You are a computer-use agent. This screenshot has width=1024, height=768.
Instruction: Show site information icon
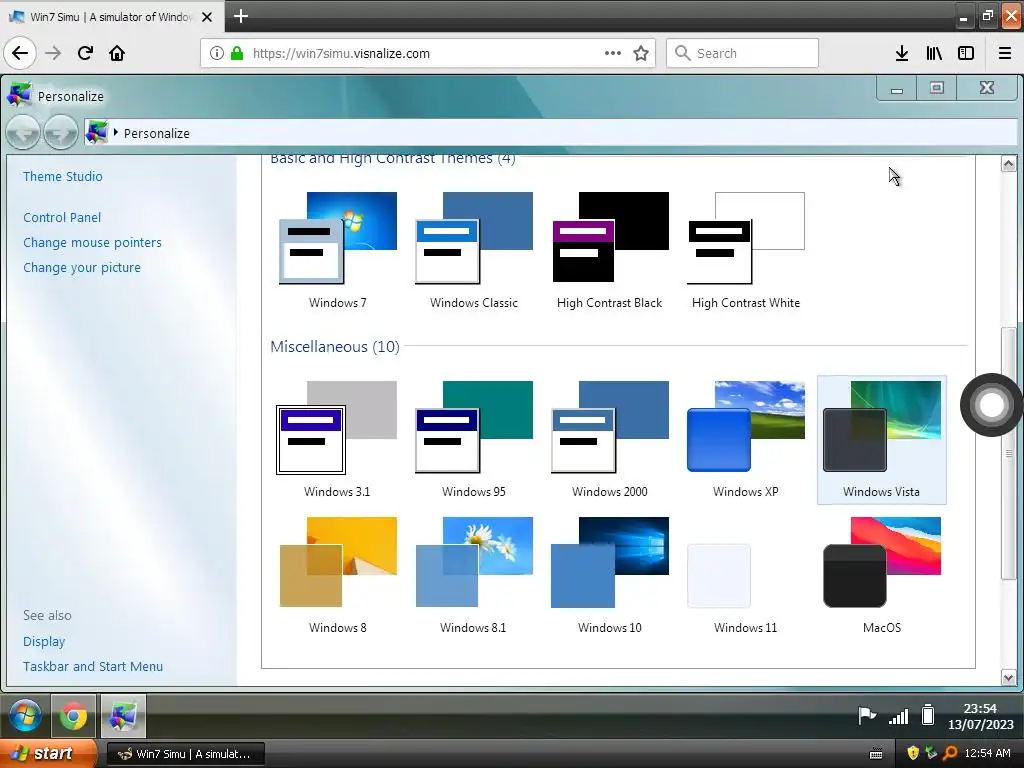coord(217,53)
